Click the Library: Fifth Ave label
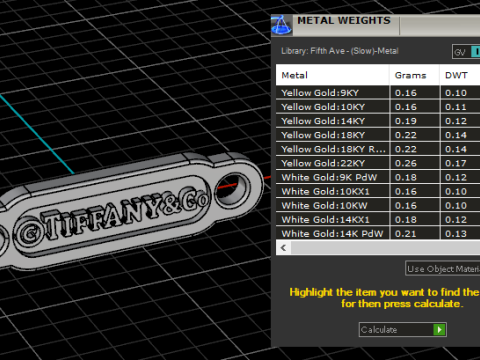The height and width of the screenshot is (360, 480). coord(340,51)
